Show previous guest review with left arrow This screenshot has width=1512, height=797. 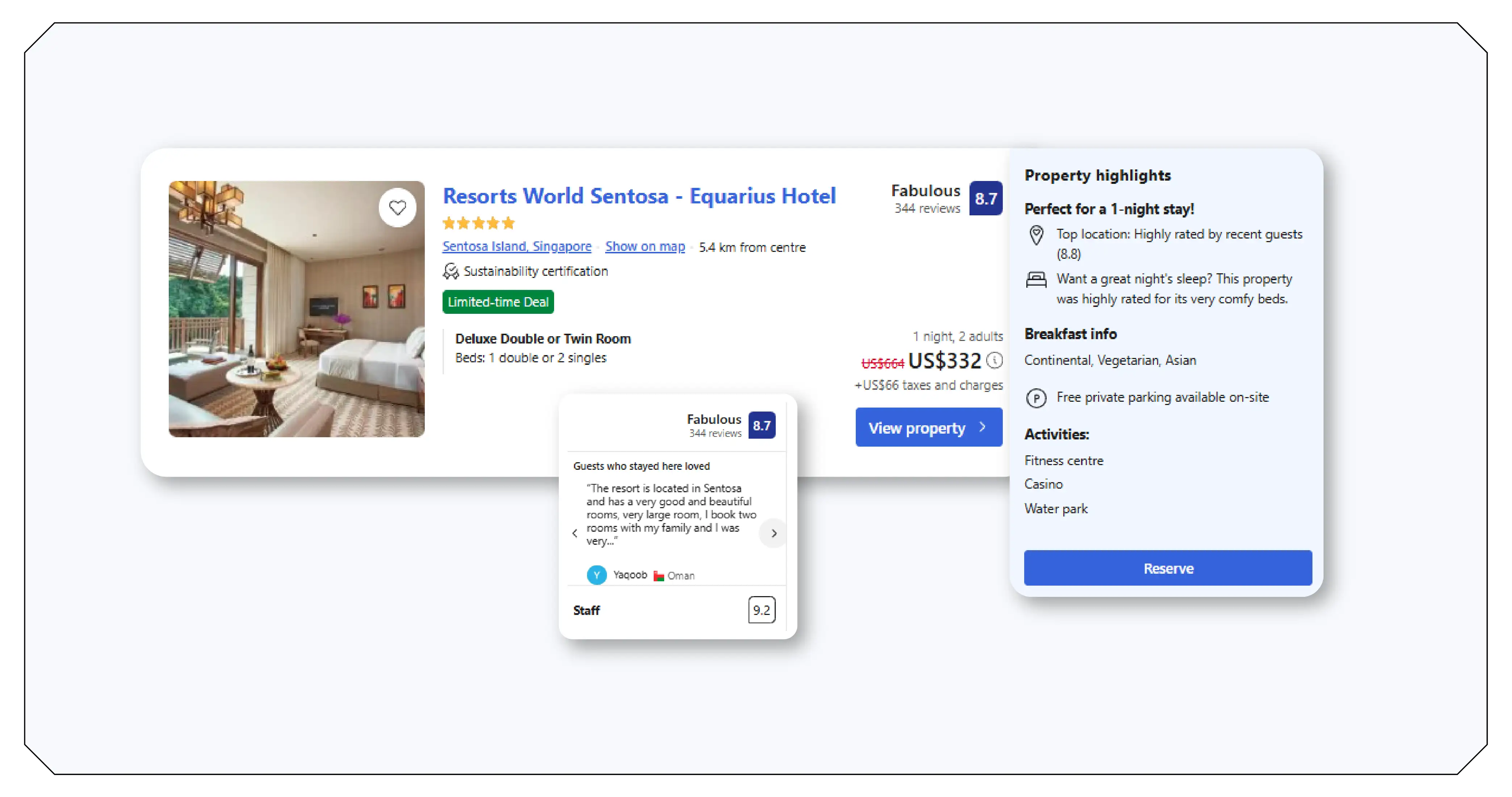tap(575, 533)
